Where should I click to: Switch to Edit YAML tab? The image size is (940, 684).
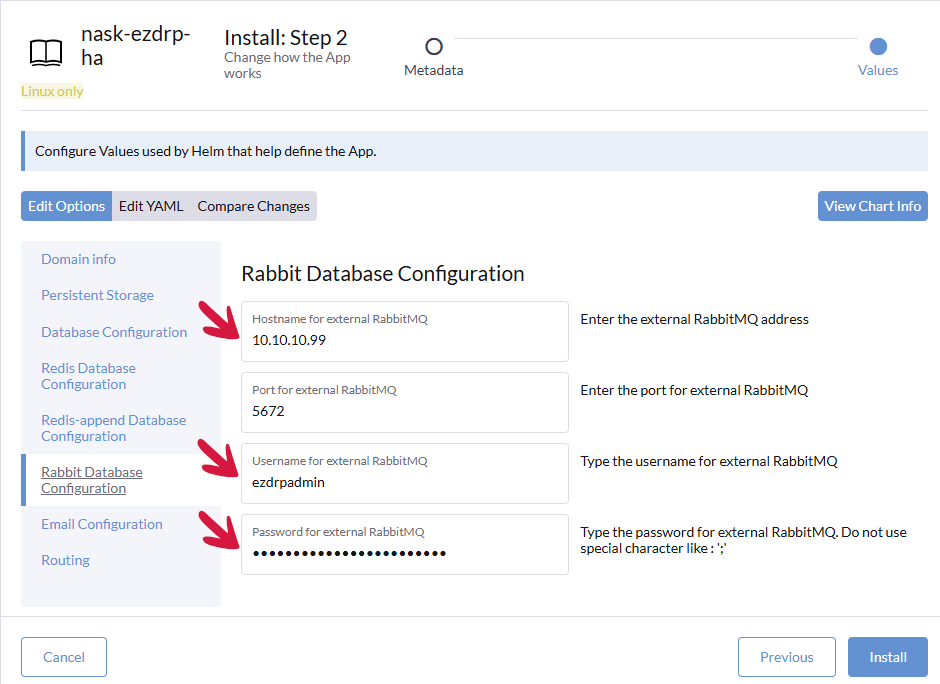(x=151, y=206)
